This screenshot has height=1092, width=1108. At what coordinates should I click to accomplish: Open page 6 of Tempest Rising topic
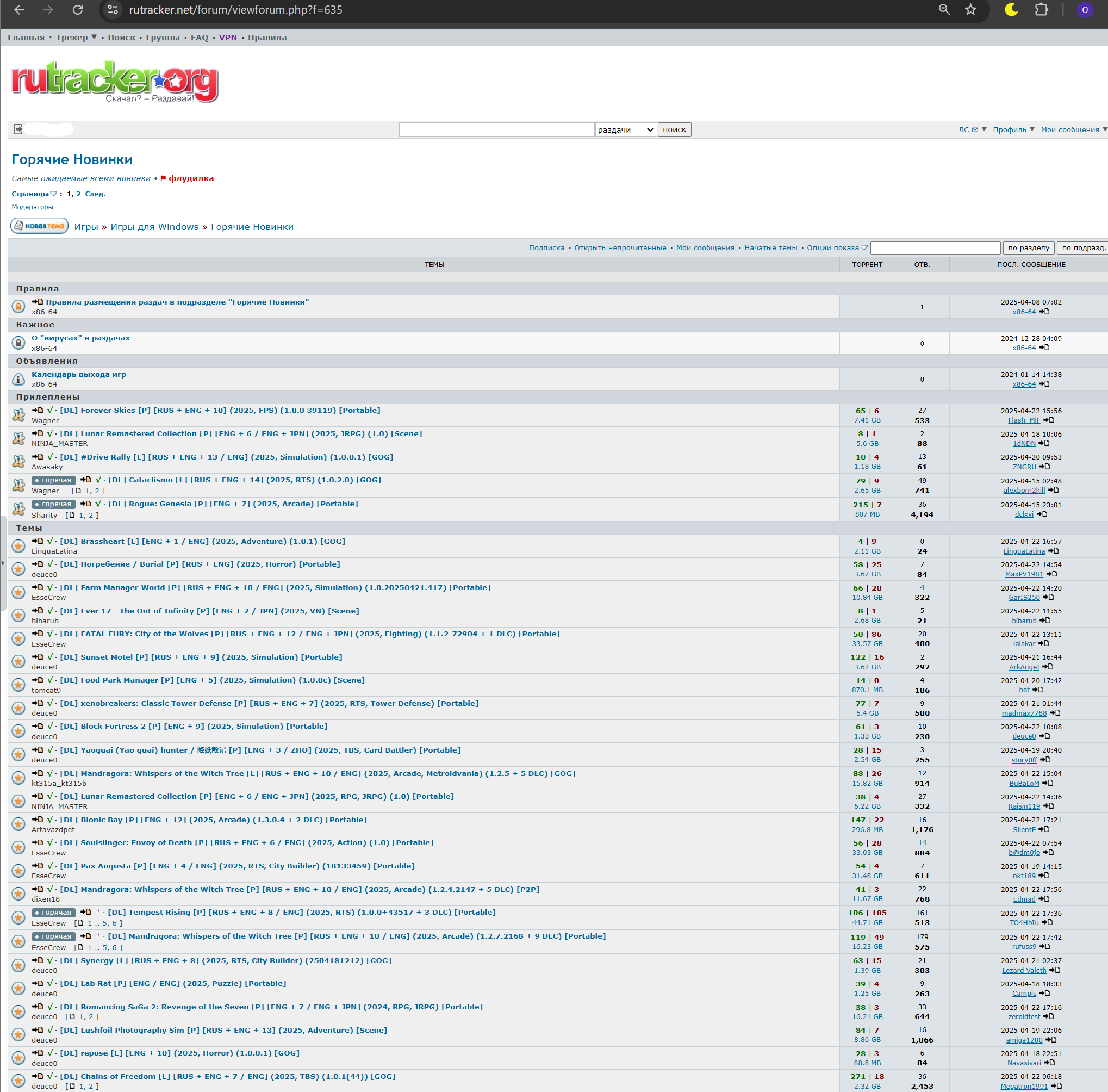point(115,923)
